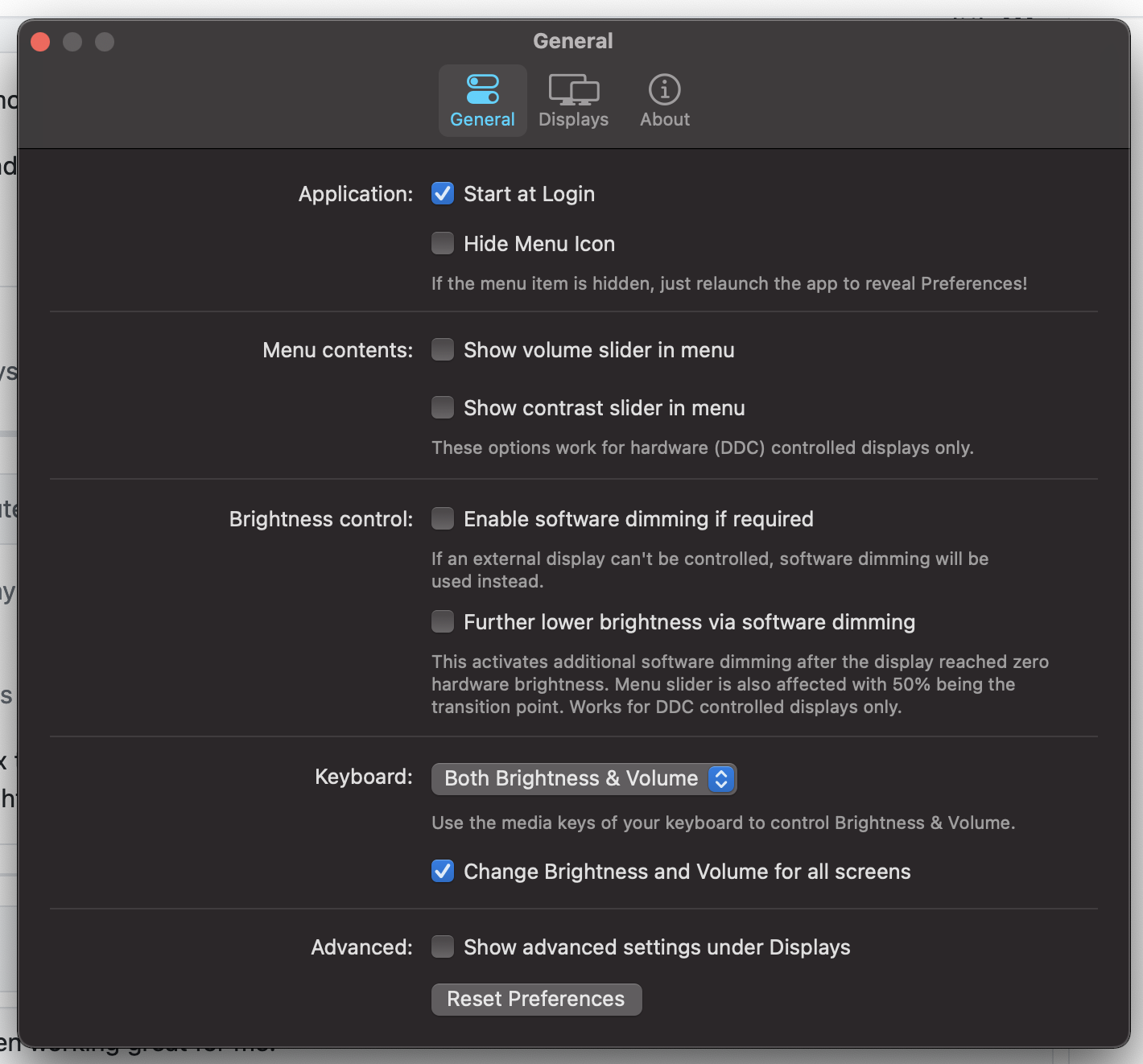
Task: Click the circled 'i' icon above About
Action: point(663,89)
